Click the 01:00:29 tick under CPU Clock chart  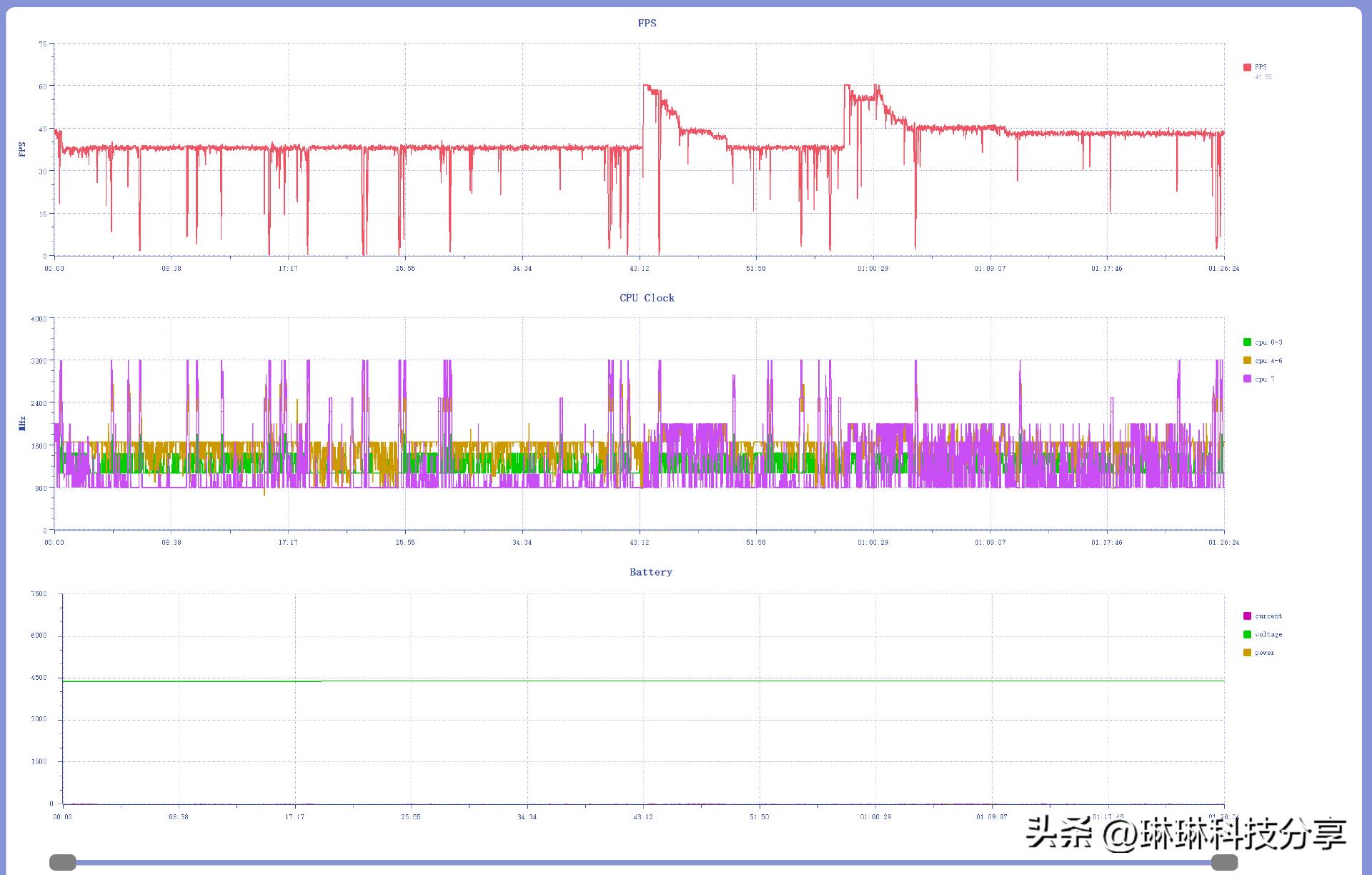(873, 543)
